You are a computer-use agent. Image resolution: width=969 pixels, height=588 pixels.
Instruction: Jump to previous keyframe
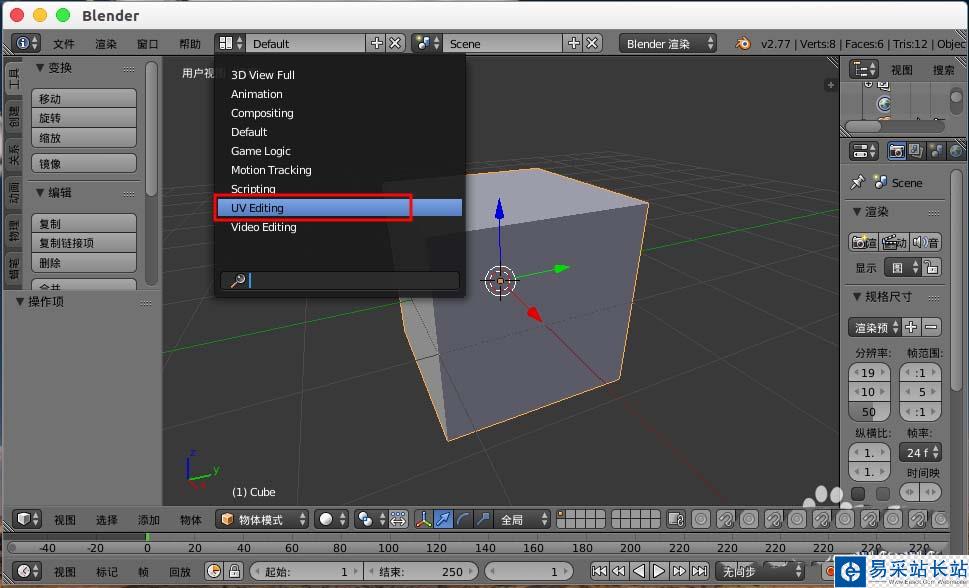pyautogui.click(x=619, y=571)
